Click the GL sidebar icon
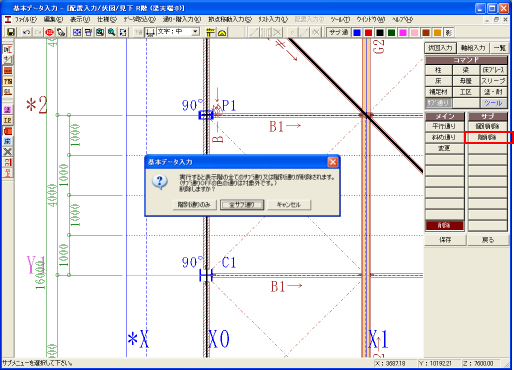The width and height of the screenshot is (514, 370). tap(8, 91)
